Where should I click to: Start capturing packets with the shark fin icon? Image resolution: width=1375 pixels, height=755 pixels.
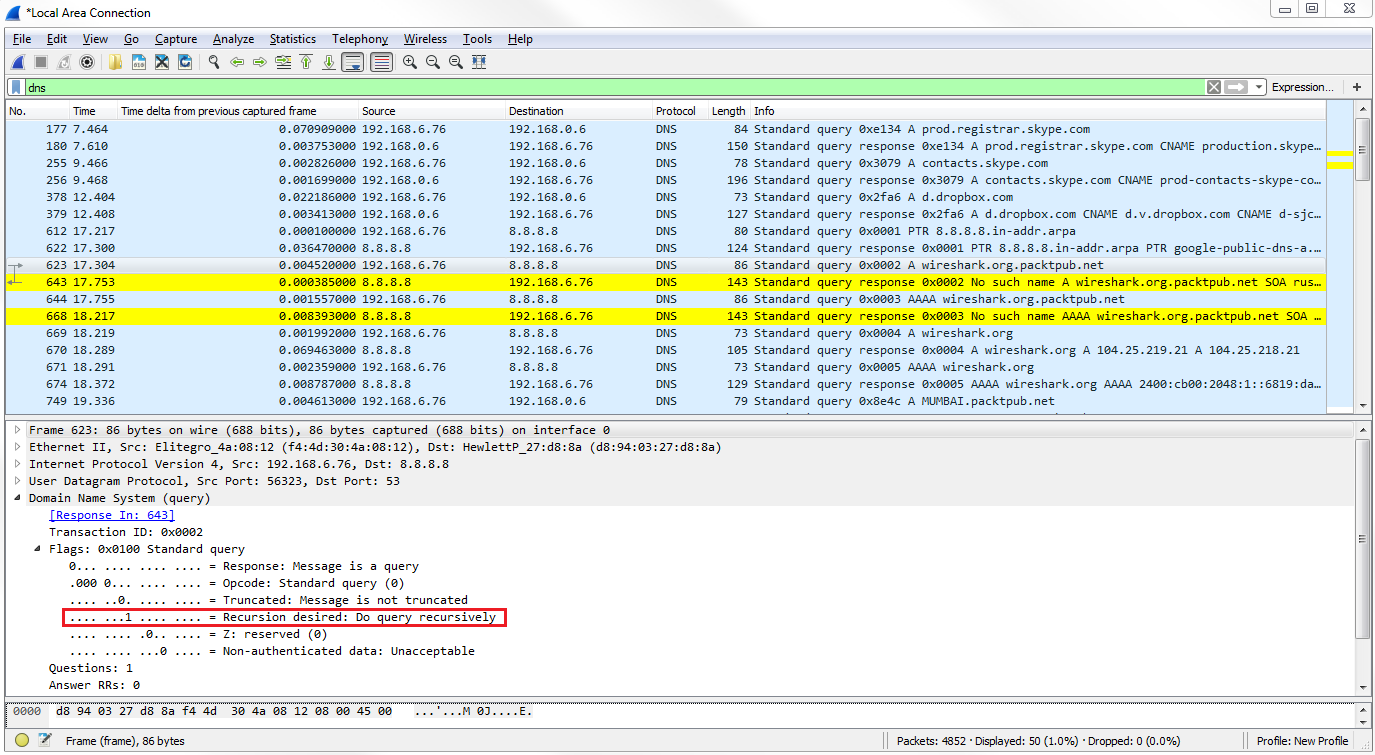coord(18,62)
